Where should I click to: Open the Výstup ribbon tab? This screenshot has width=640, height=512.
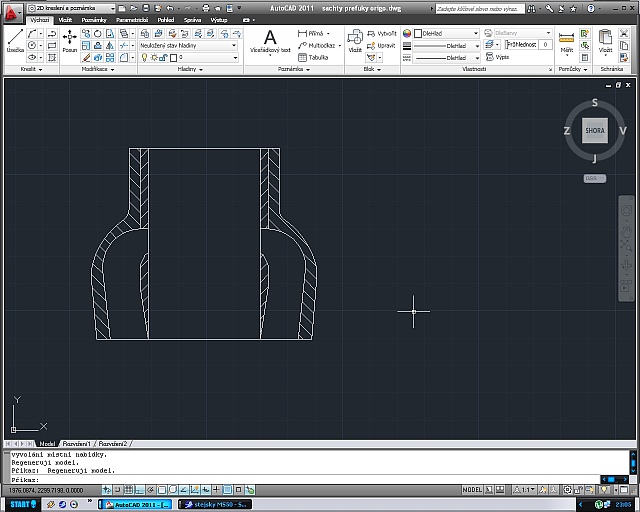(219, 20)
